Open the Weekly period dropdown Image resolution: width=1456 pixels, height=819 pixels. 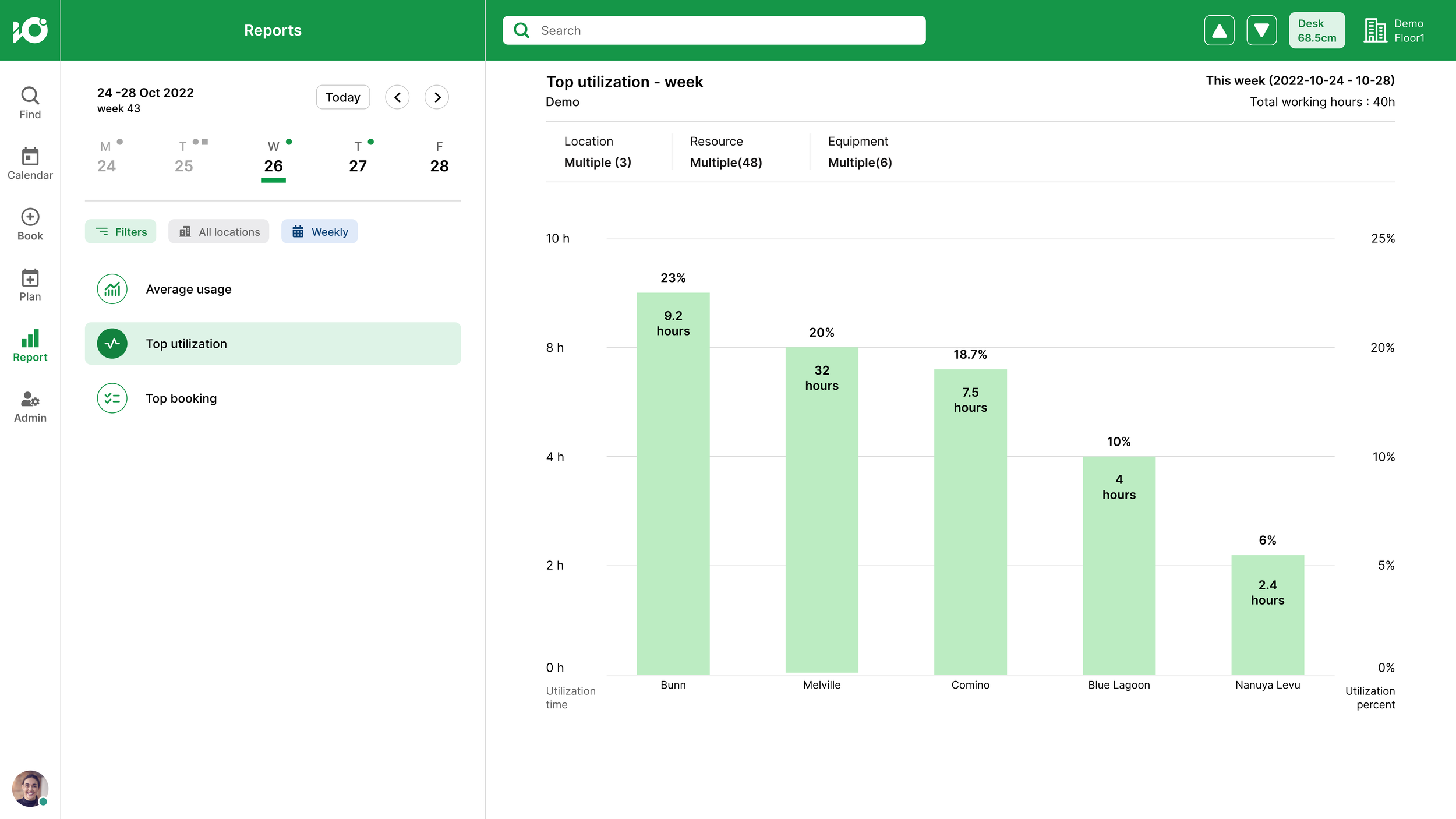(x=319, y=232)
